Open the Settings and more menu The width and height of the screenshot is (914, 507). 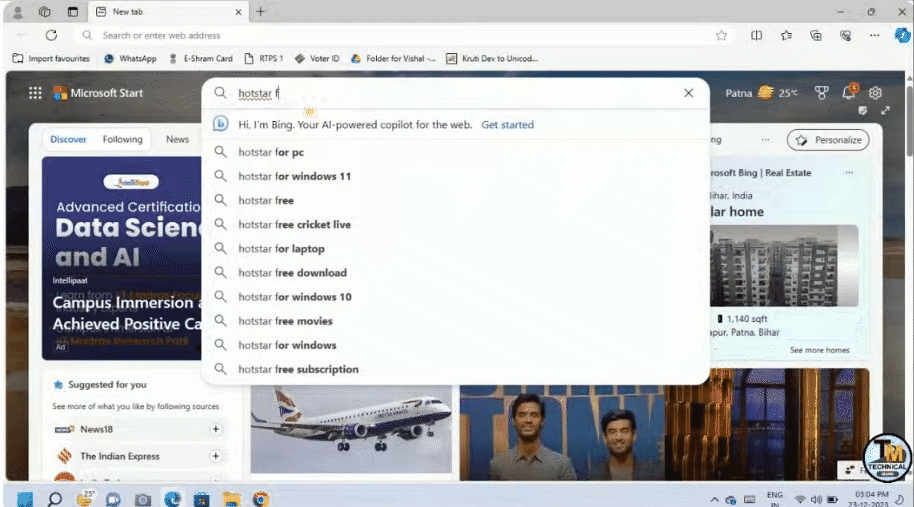pyautogui.click(x=874, y=36)
